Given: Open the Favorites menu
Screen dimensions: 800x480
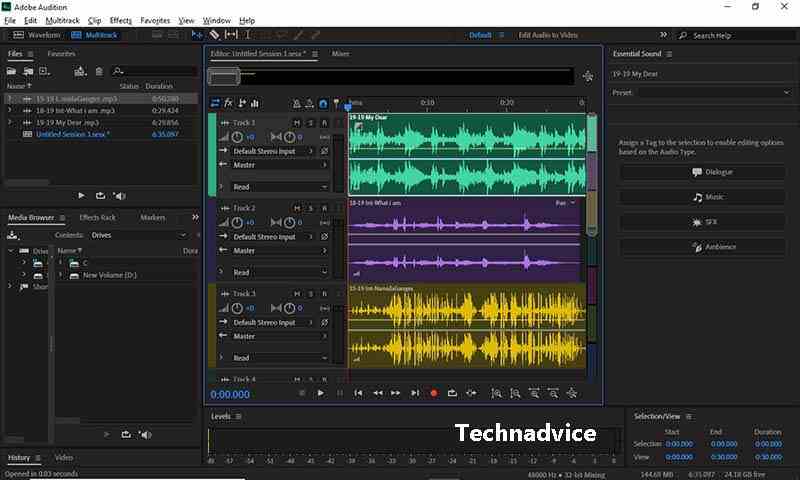Looking at the screenshot, I should click(155, 20).
